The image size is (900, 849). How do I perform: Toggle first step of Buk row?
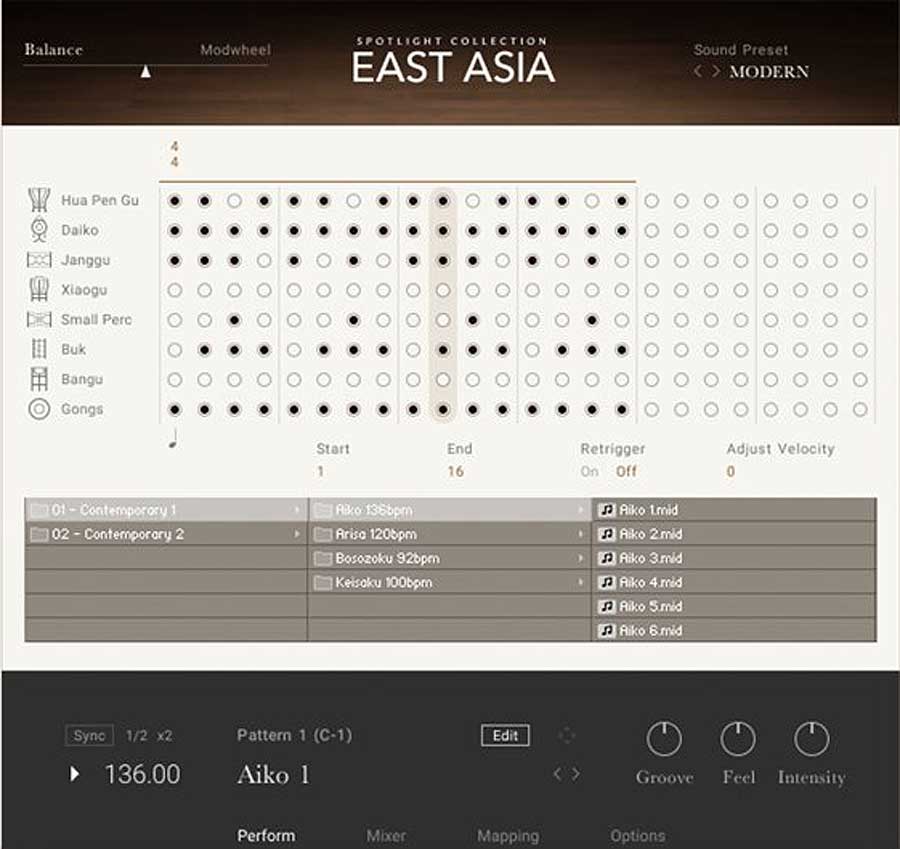pyautogui.click(x=174, y=350)
